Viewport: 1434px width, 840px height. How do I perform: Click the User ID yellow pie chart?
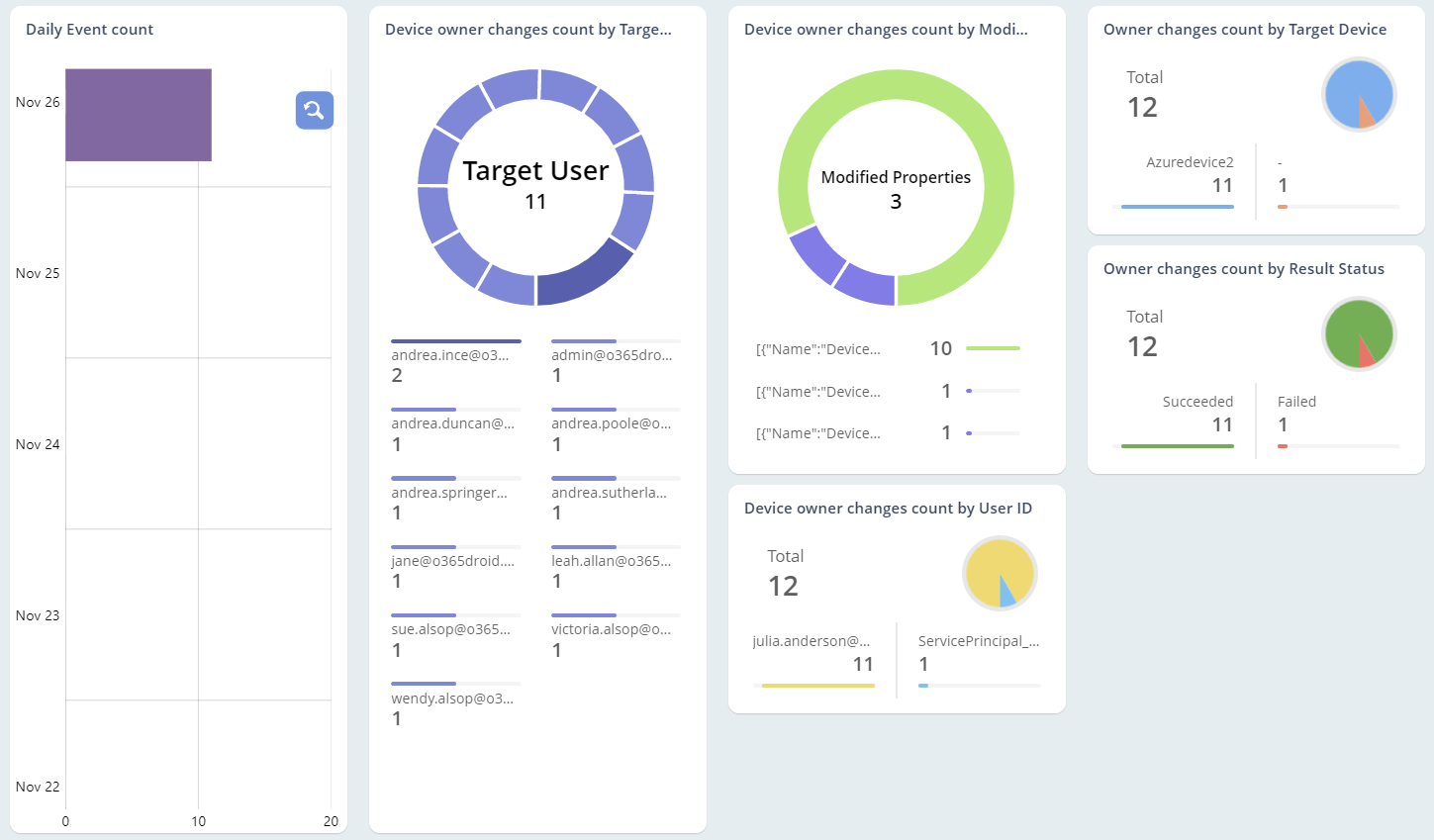click(x=1000, y=574)
